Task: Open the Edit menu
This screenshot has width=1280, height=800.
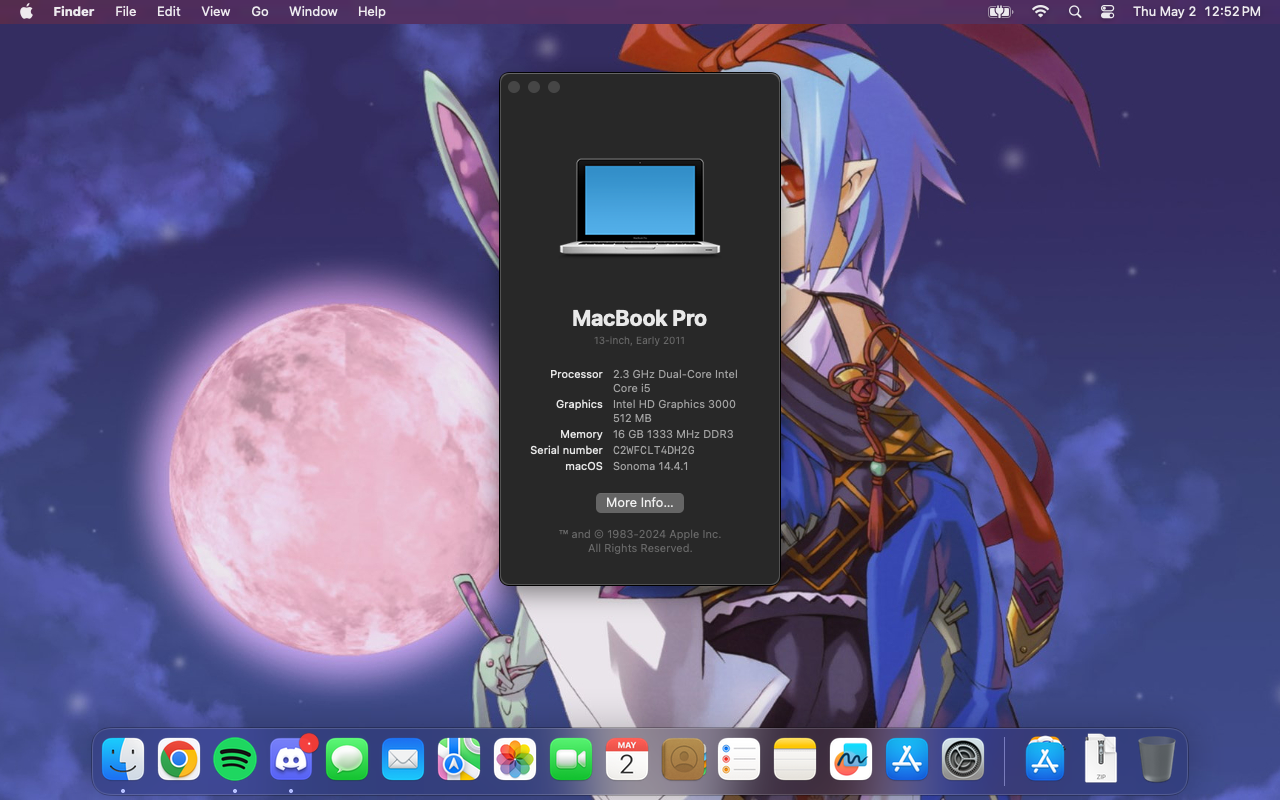Action: [x=169, y=12]
